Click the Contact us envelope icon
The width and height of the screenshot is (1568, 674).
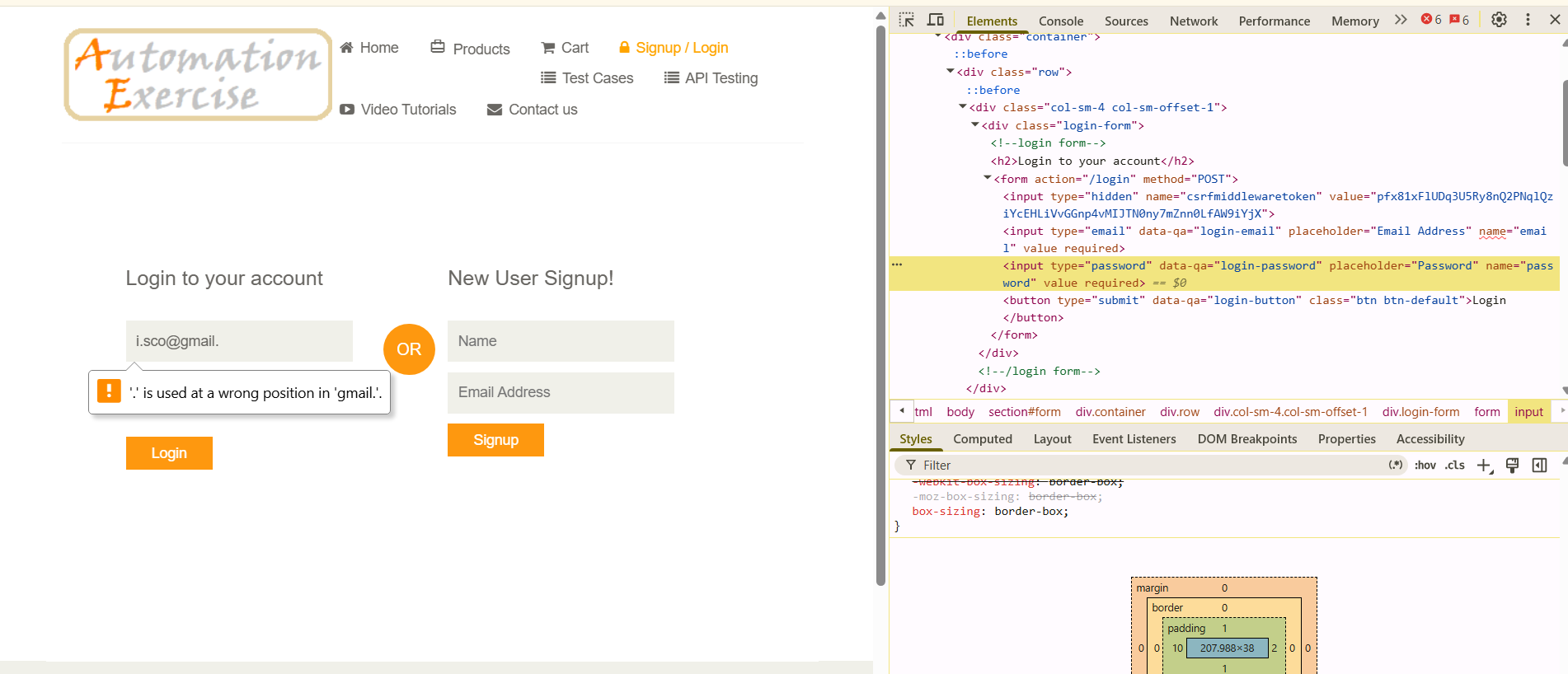click(x=495, y=110)
